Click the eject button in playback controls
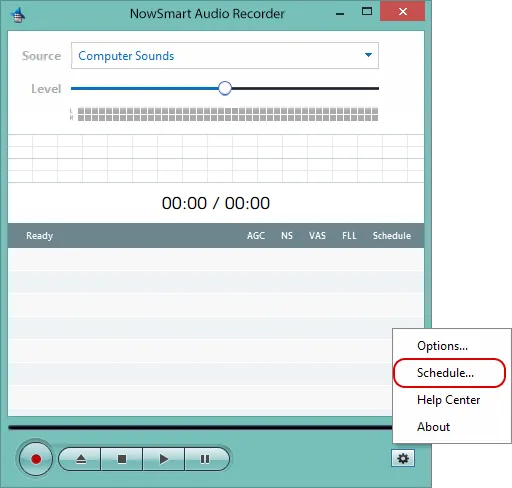 tap(80, 459)
